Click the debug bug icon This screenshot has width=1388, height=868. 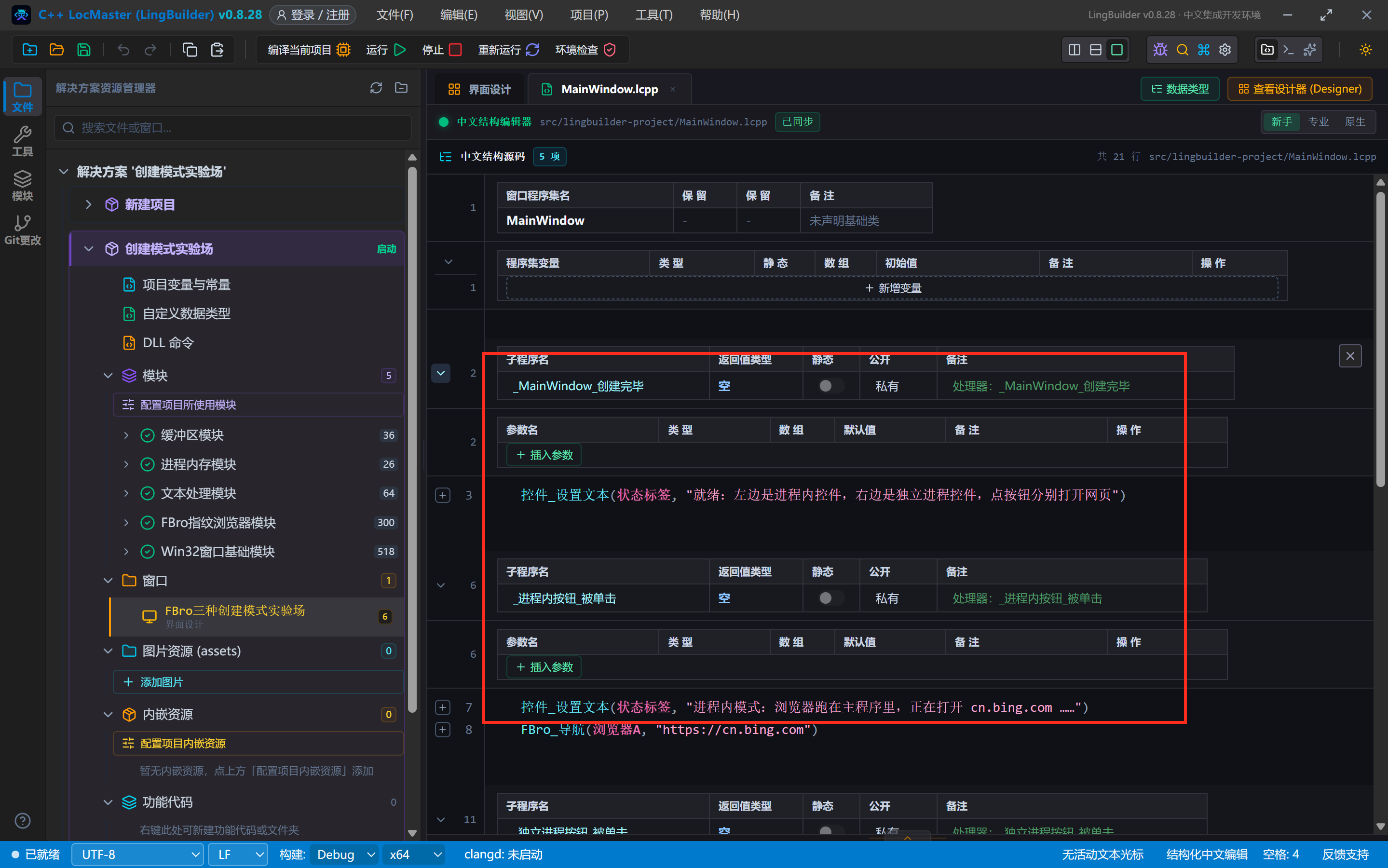pyautogui.click(x=1160, y=50)
